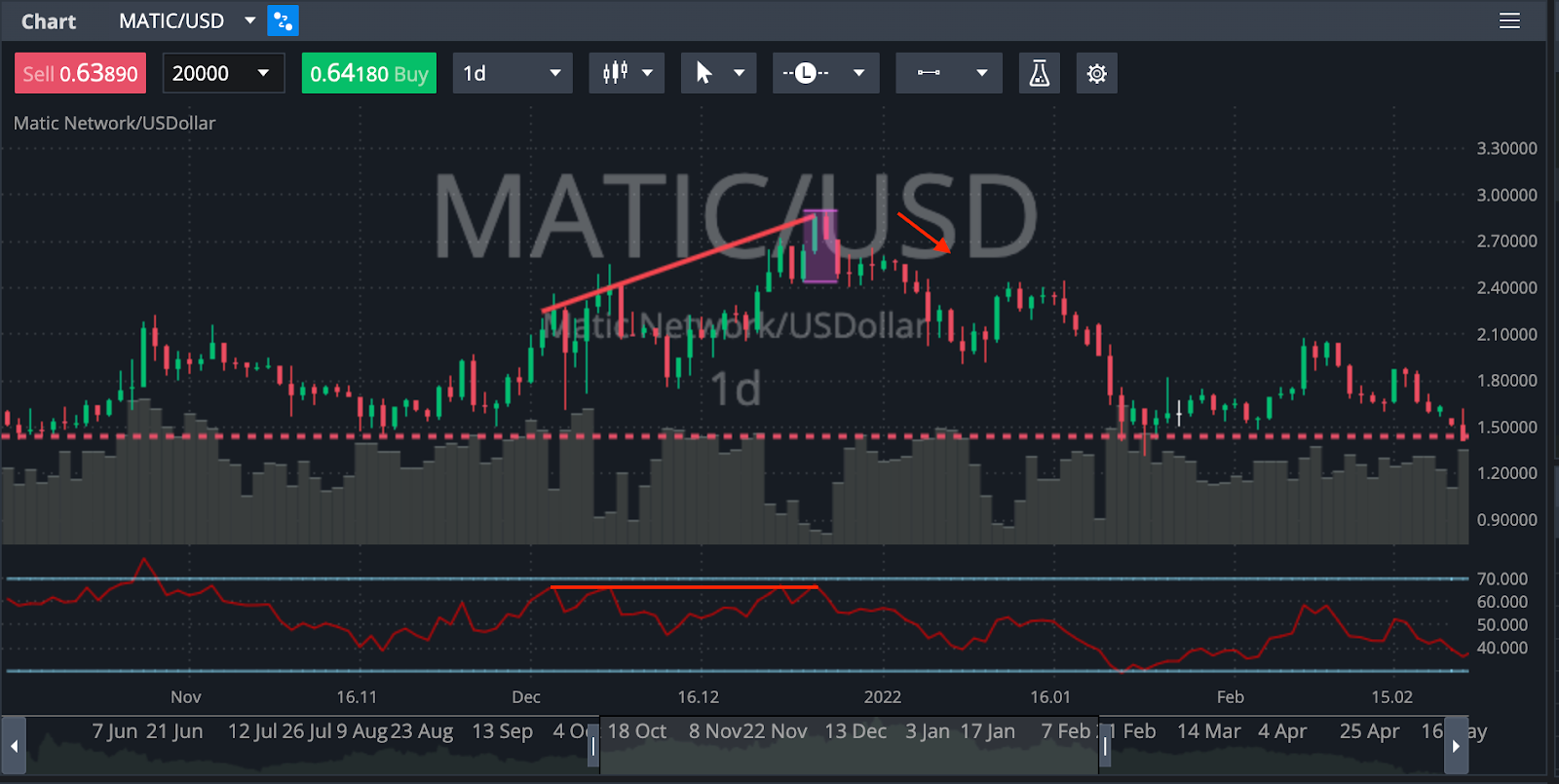Click the 1.50000 price axis label
1559x784 pixels.
tap(1506, 427)
